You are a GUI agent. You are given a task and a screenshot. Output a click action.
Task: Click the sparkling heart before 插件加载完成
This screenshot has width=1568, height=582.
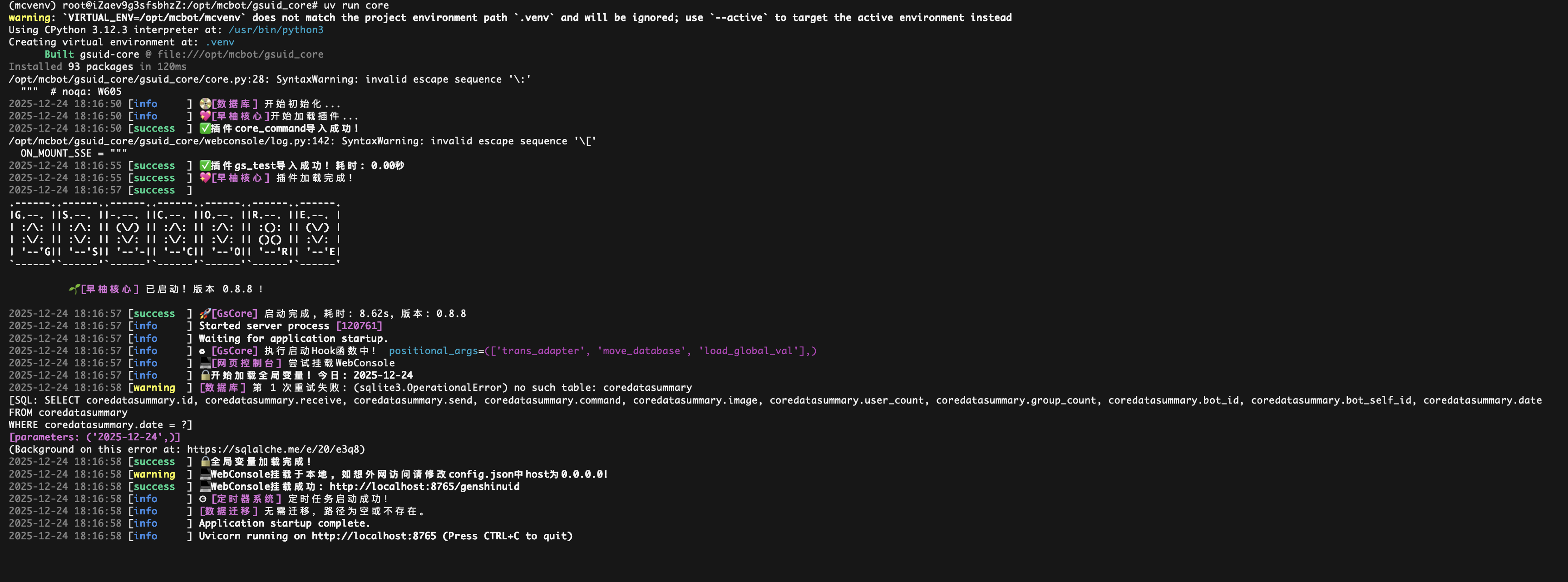(x=205, y=178)
